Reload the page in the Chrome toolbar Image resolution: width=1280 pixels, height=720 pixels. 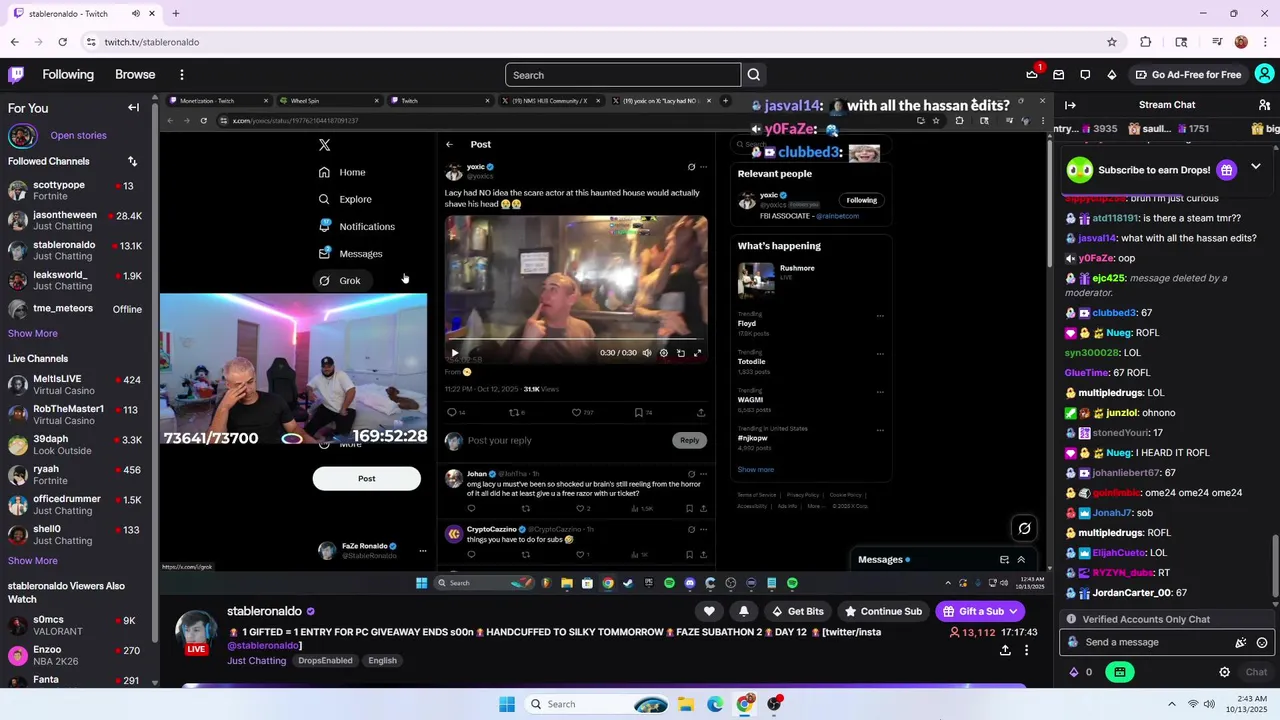[62, 42]
